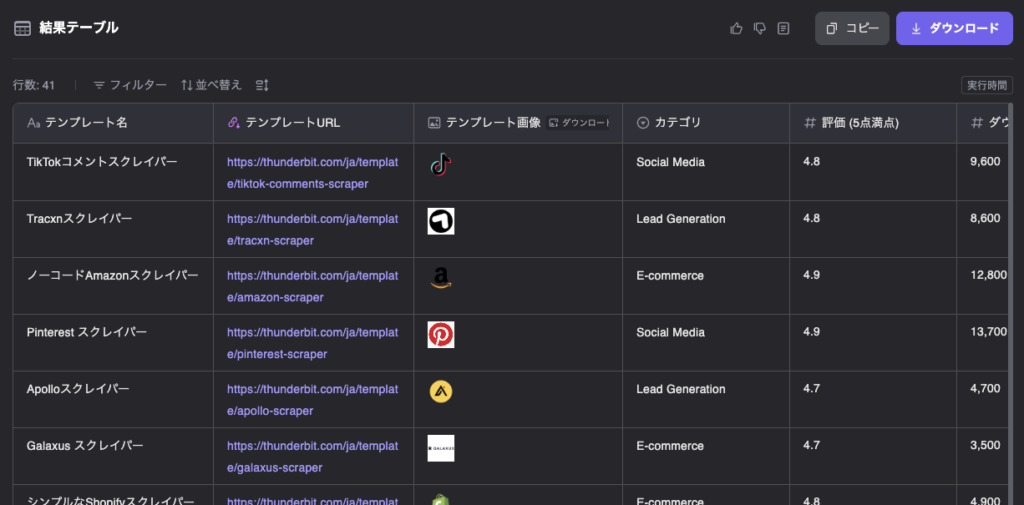
Task: Click the Amazon logo image
Action: (x=440, y=278)
